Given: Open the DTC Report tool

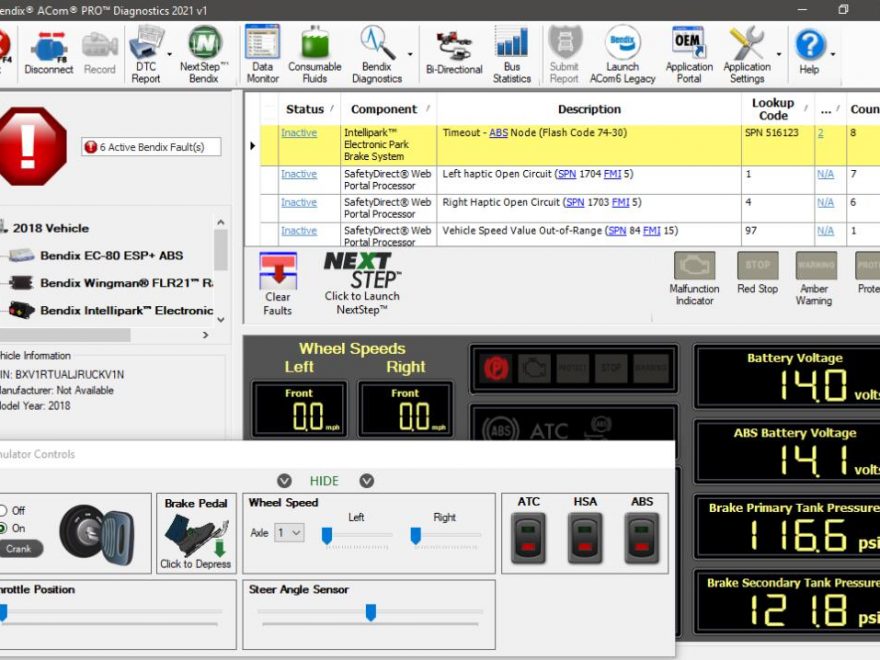Looking at the screenshot, I should click(145, 56).
